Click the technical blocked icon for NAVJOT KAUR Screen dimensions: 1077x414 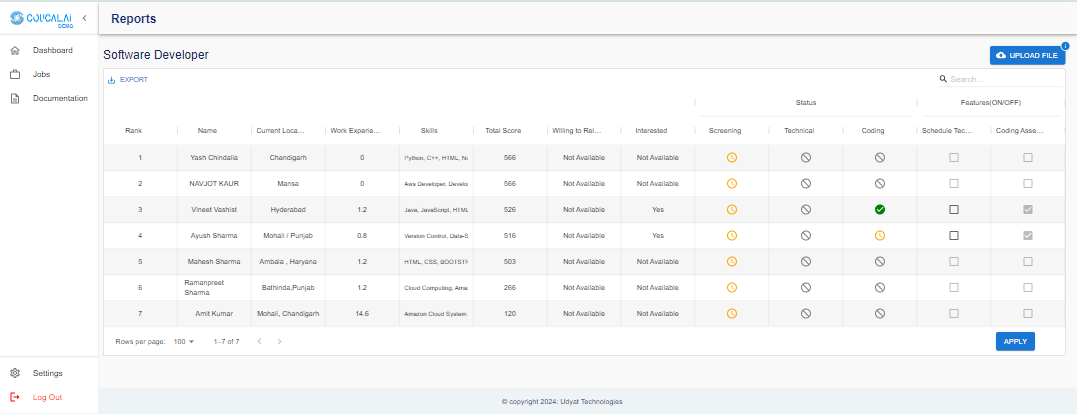click(805, 183)
